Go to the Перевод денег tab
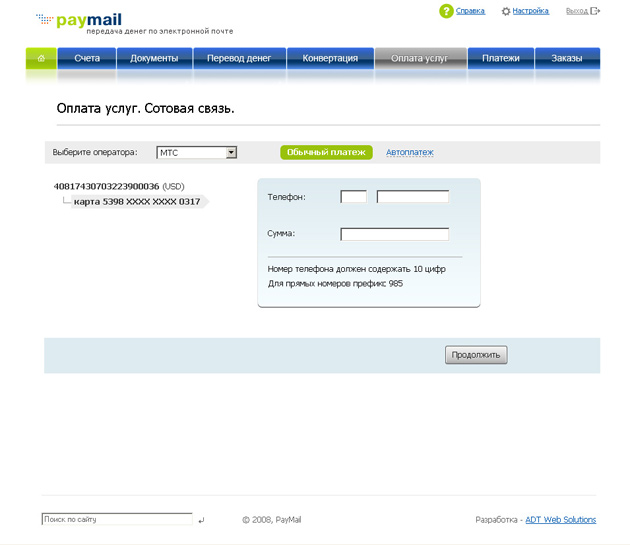630x545 pixels. [239, 58]
